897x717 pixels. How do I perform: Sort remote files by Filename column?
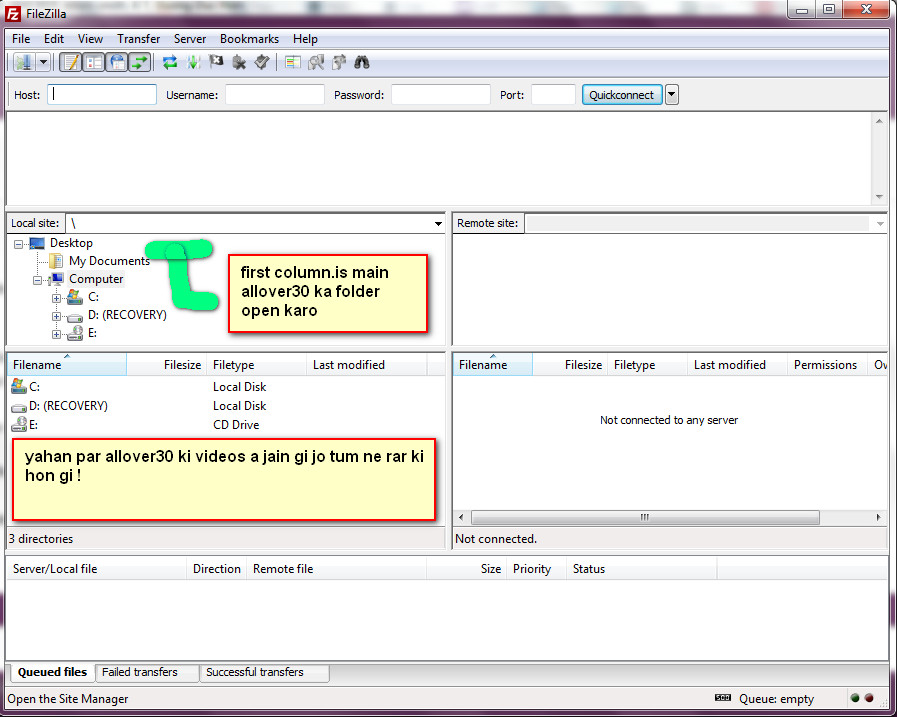493,365
